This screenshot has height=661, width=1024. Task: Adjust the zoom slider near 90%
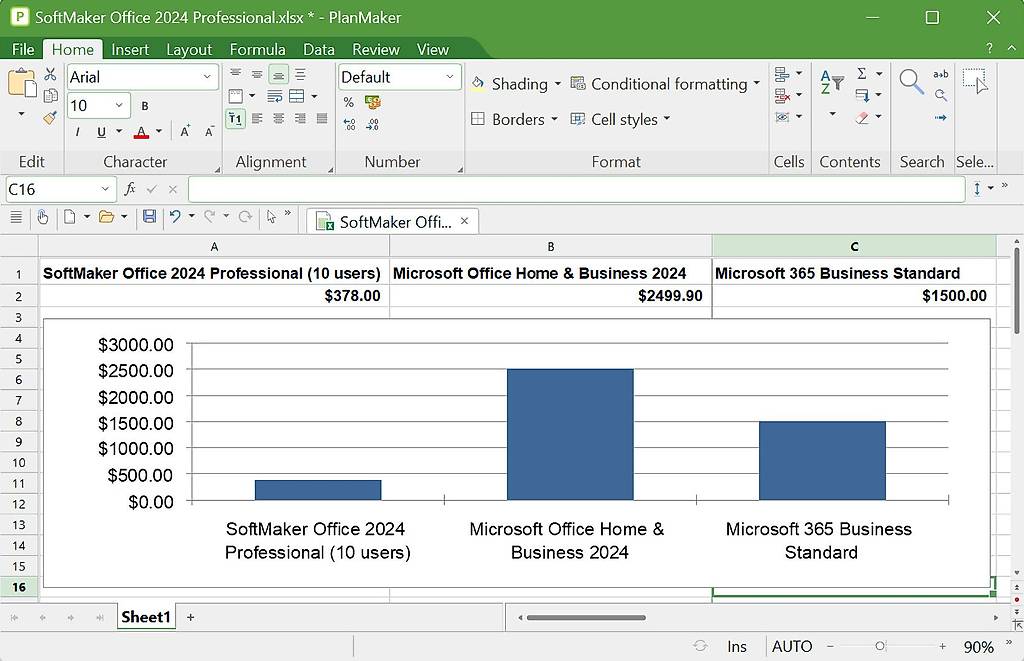tap(880, 646)
